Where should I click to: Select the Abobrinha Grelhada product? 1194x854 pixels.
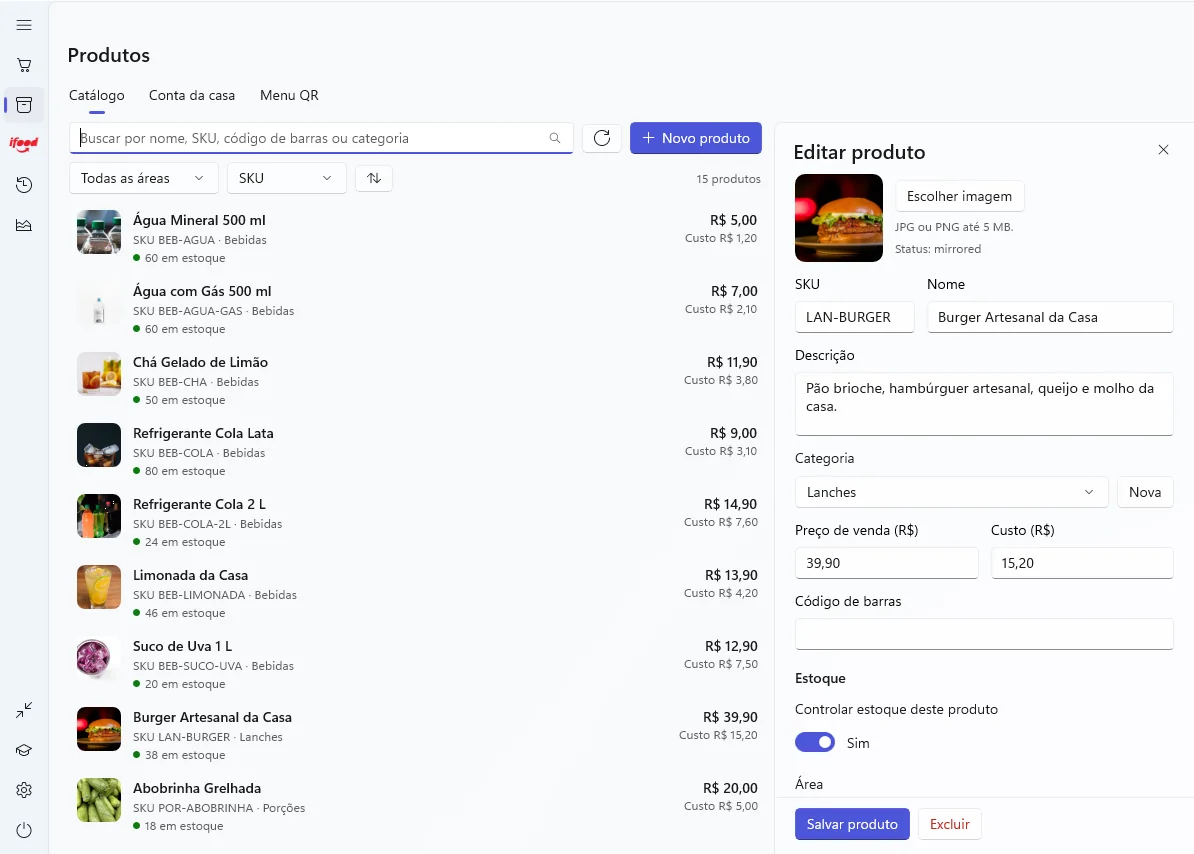[417, 806]
